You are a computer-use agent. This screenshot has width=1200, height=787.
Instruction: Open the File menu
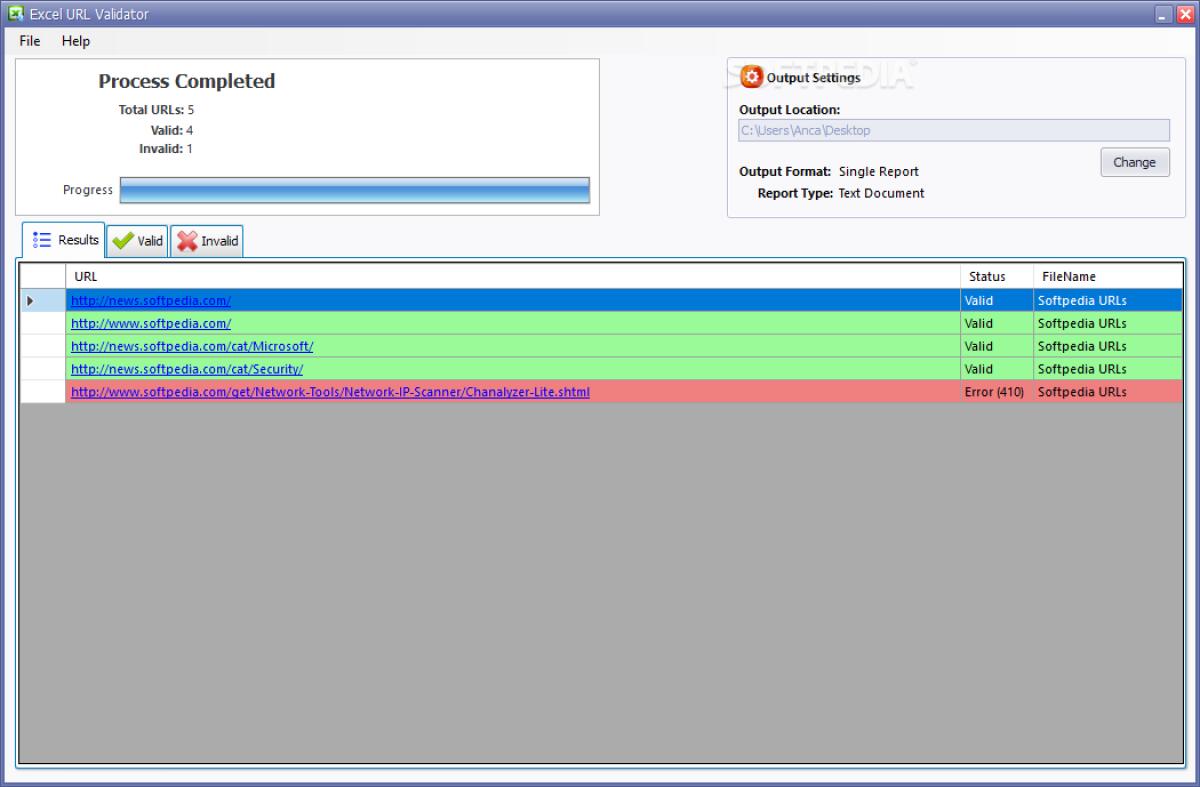(x=29, y=41)
